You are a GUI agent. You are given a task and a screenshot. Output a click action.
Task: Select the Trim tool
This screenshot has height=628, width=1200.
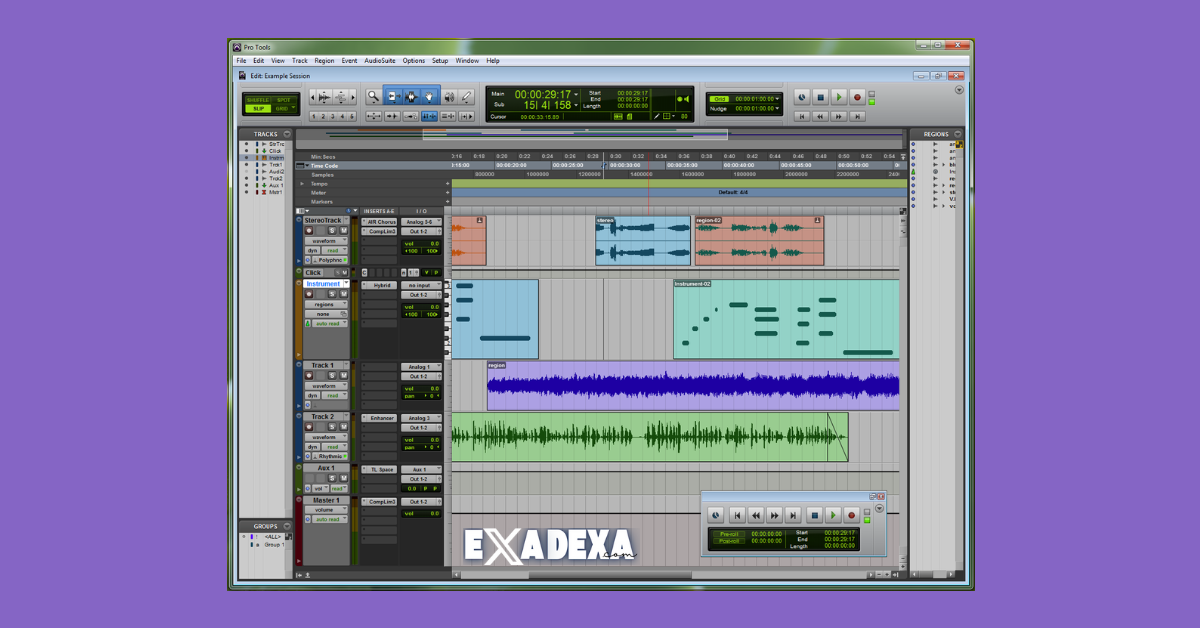click(x=393, y=96)
